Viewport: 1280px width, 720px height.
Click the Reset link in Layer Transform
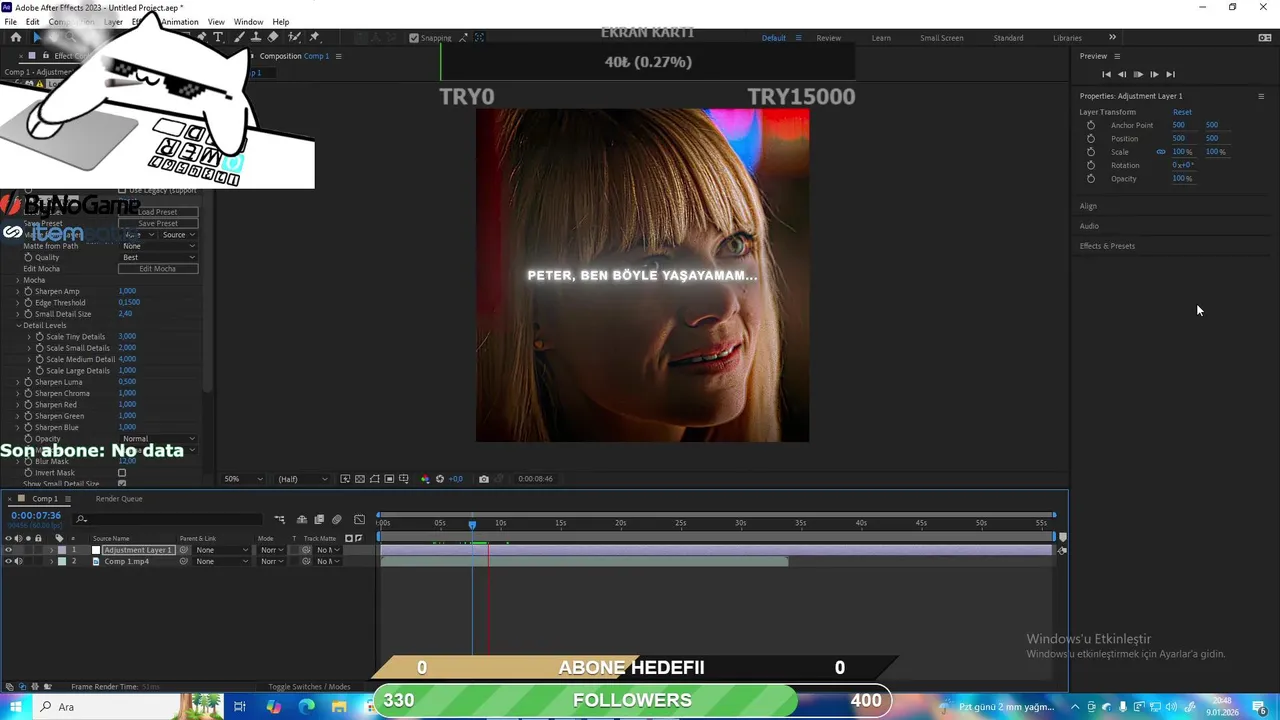(x=1182, y=112)
